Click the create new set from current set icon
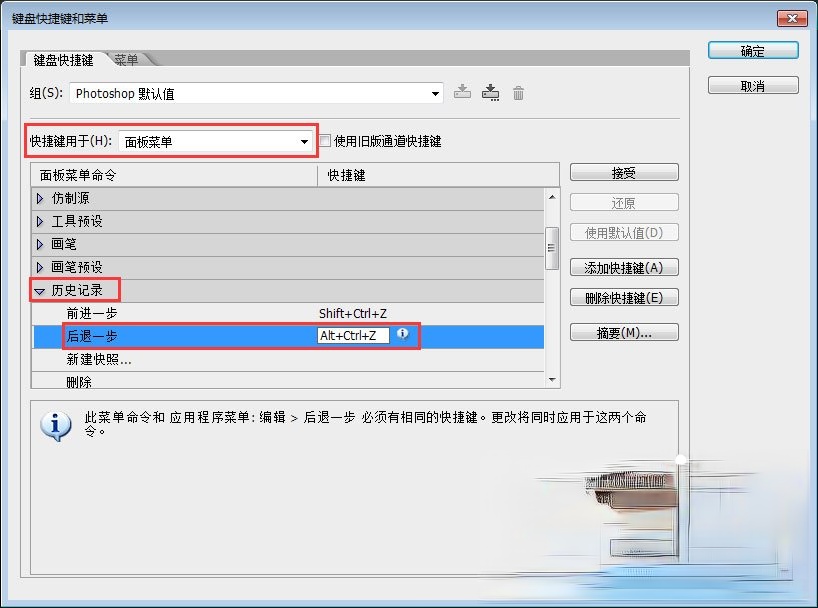 point(491,92)
